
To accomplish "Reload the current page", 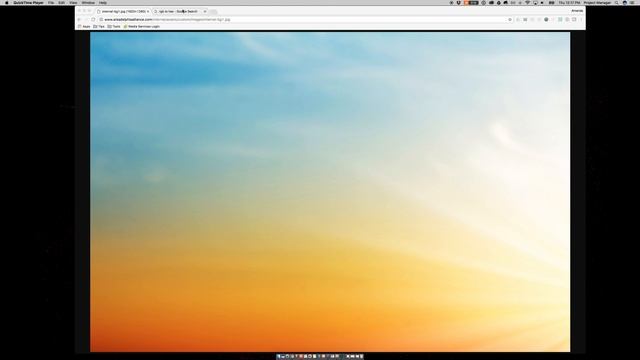I will pos(93,20).
